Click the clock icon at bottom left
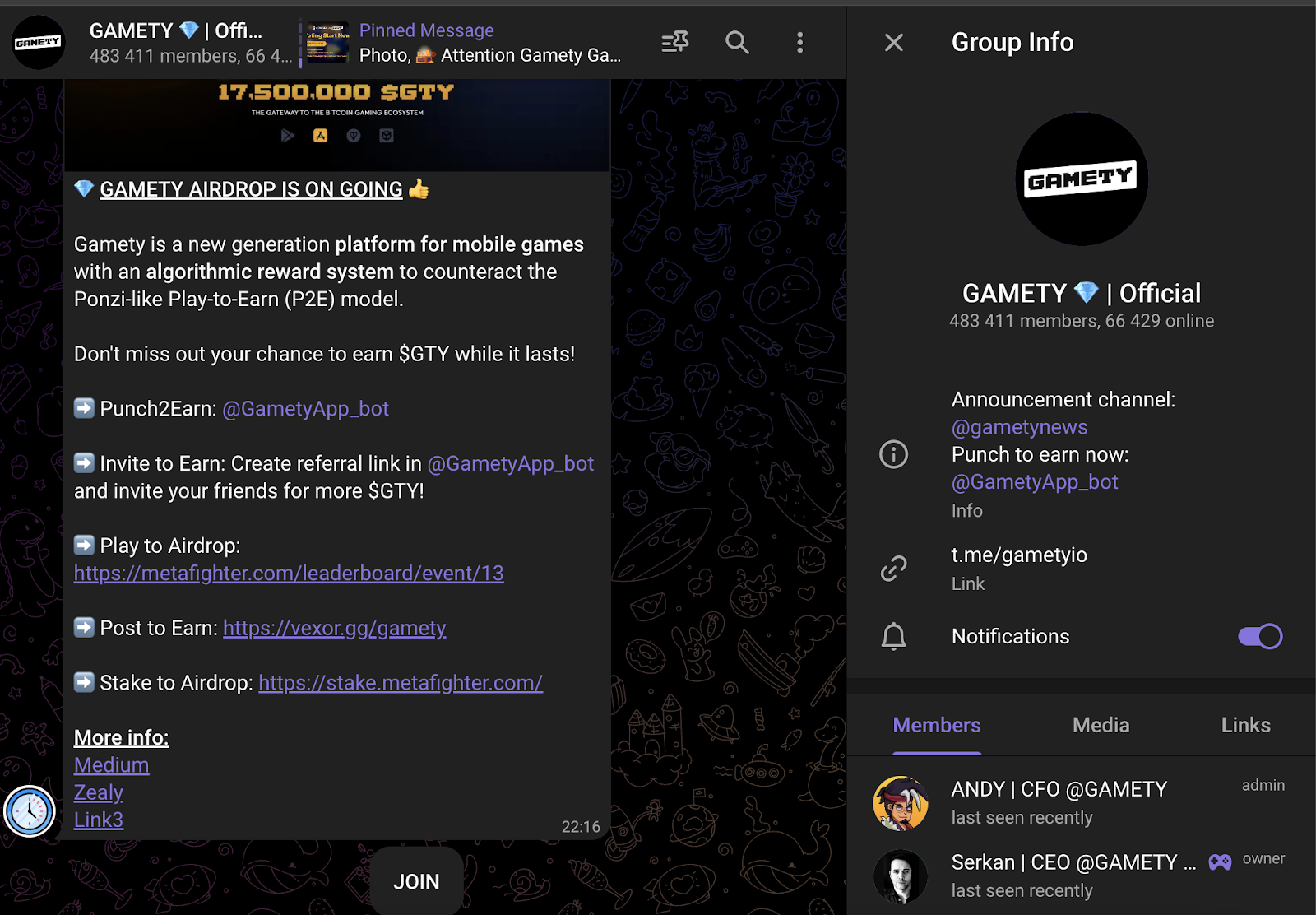Image resolution: width=1316 pixels, height=915 pixels. pos(30,811)
